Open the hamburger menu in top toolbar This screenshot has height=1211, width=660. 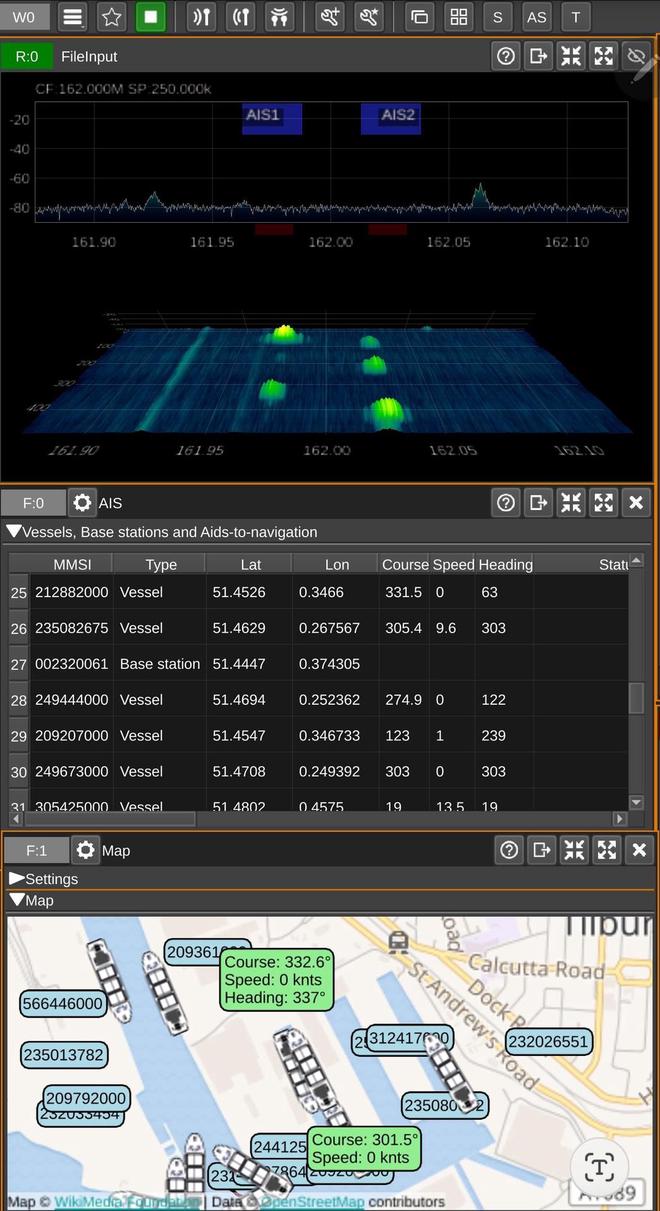72,17
